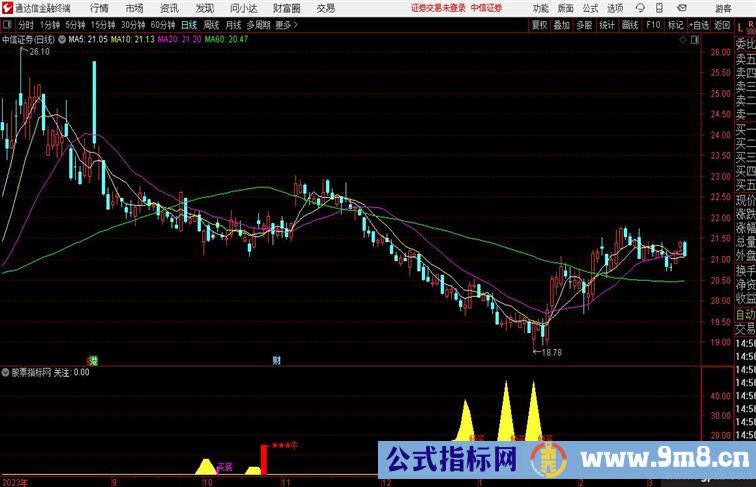Switch to the 日线 daily chart period

pos(189,25)
